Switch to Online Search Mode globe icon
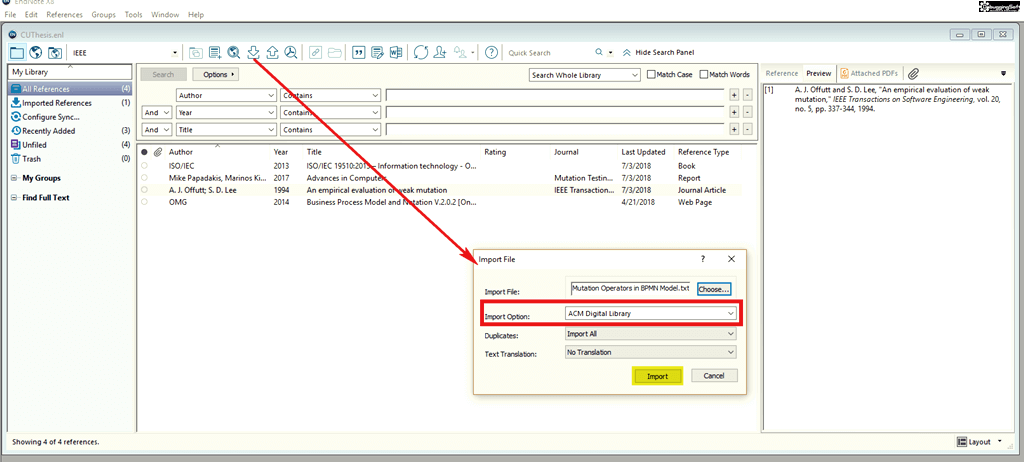Screen dimensions: 1024x462 coord(36,53)
